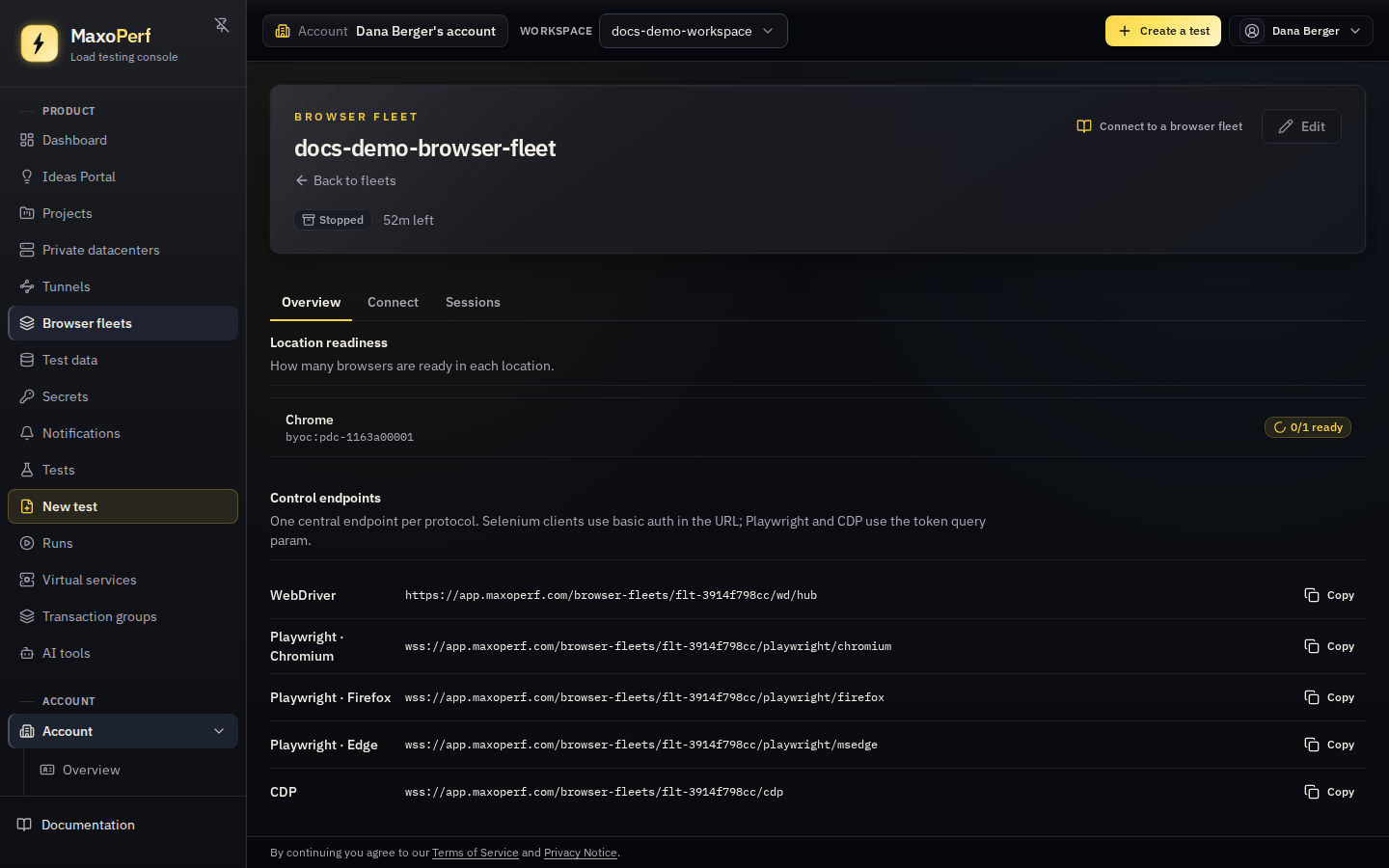
Task: Click the New test file icon
Action: (x=27, y=506)
